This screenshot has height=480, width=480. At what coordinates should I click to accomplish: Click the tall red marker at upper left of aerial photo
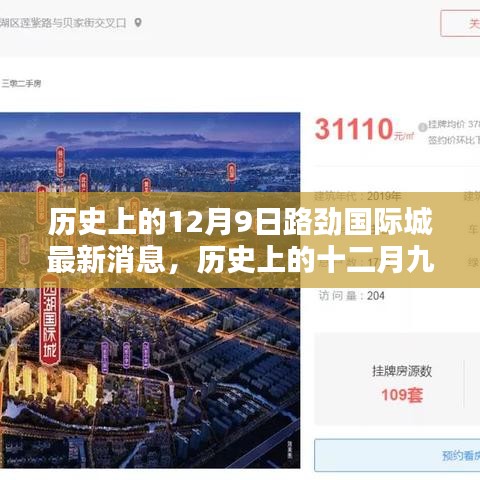[x=60, y=162]
